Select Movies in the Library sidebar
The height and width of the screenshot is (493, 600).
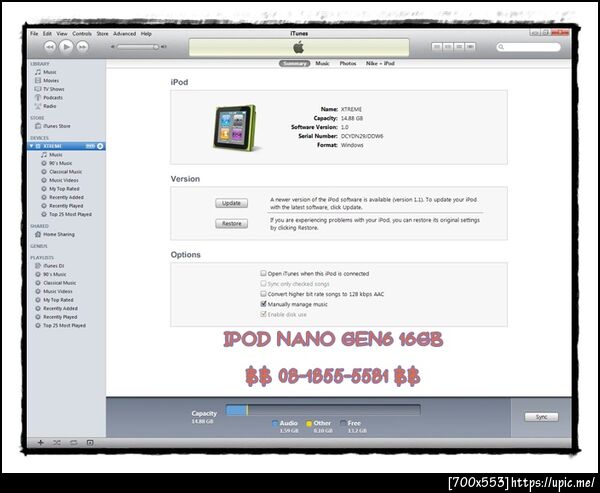pyautogui.click(x=51, y=81)
